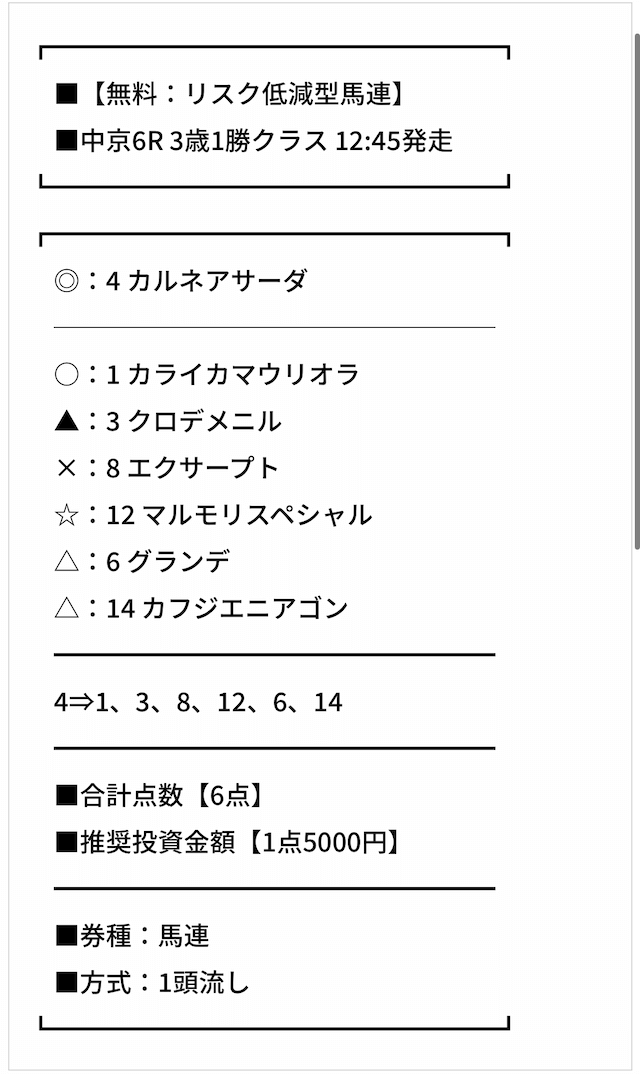The height and width of the screenshot is (1074, 640).
Task: Click the black square before 推奨投資金額
Action: [x=66, y=842]
